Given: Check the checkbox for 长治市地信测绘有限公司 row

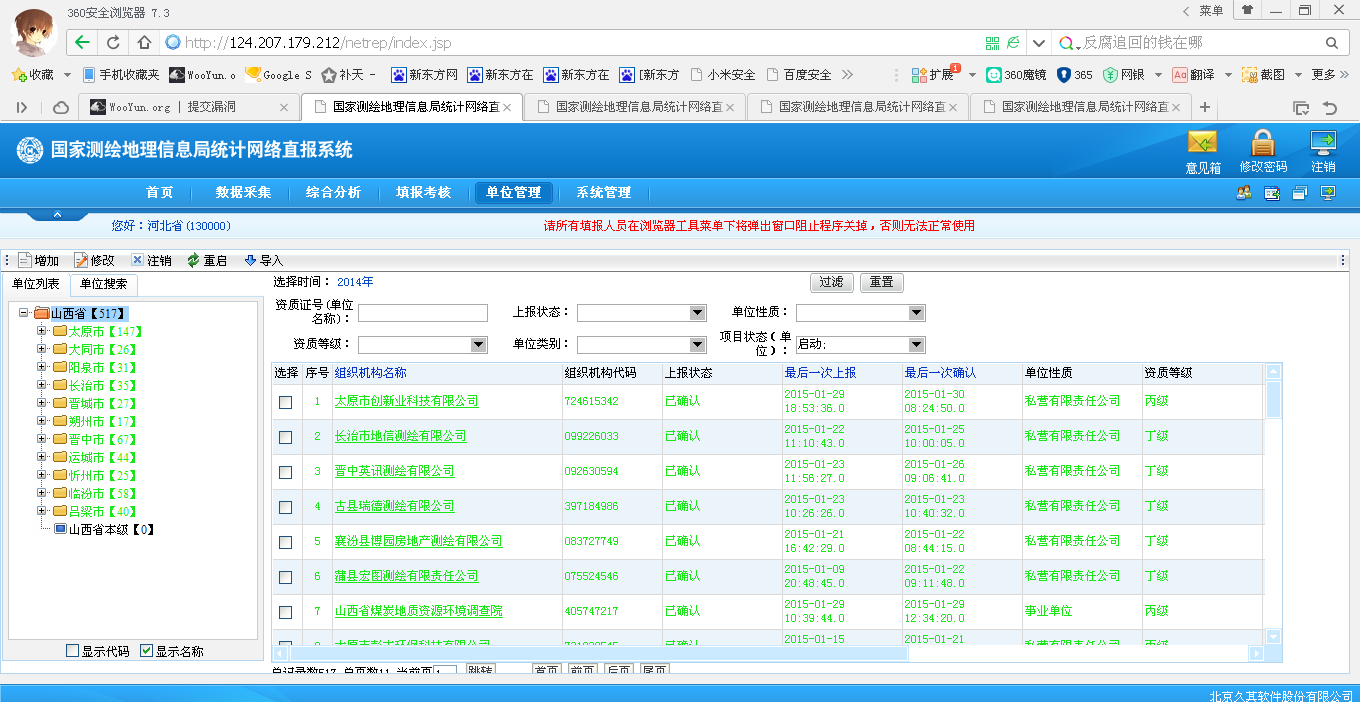Looking at the screenshot, I should (286, 437).
